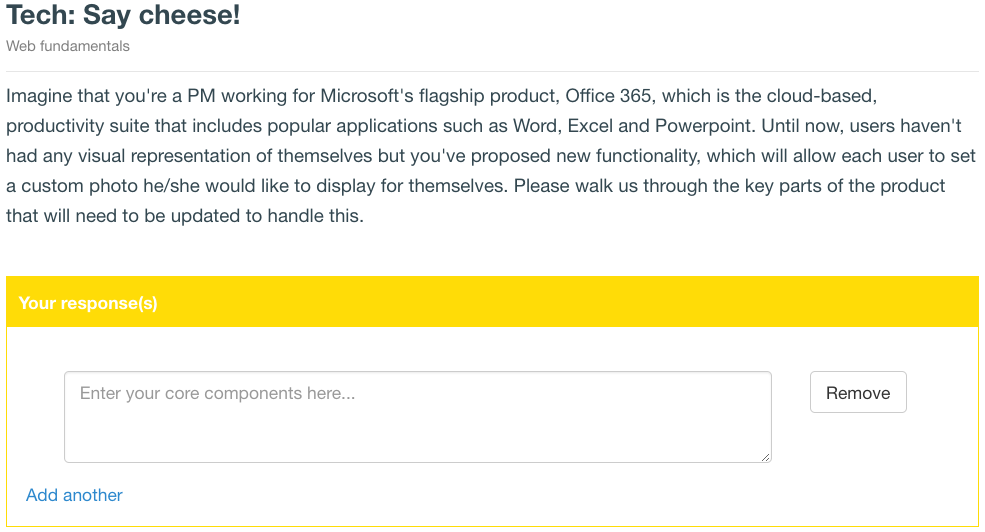The height and width of the screenshot is (532, 985).
Task: Click the 'Web fundamentals' subtitle
Action: [x=68, y=46]
